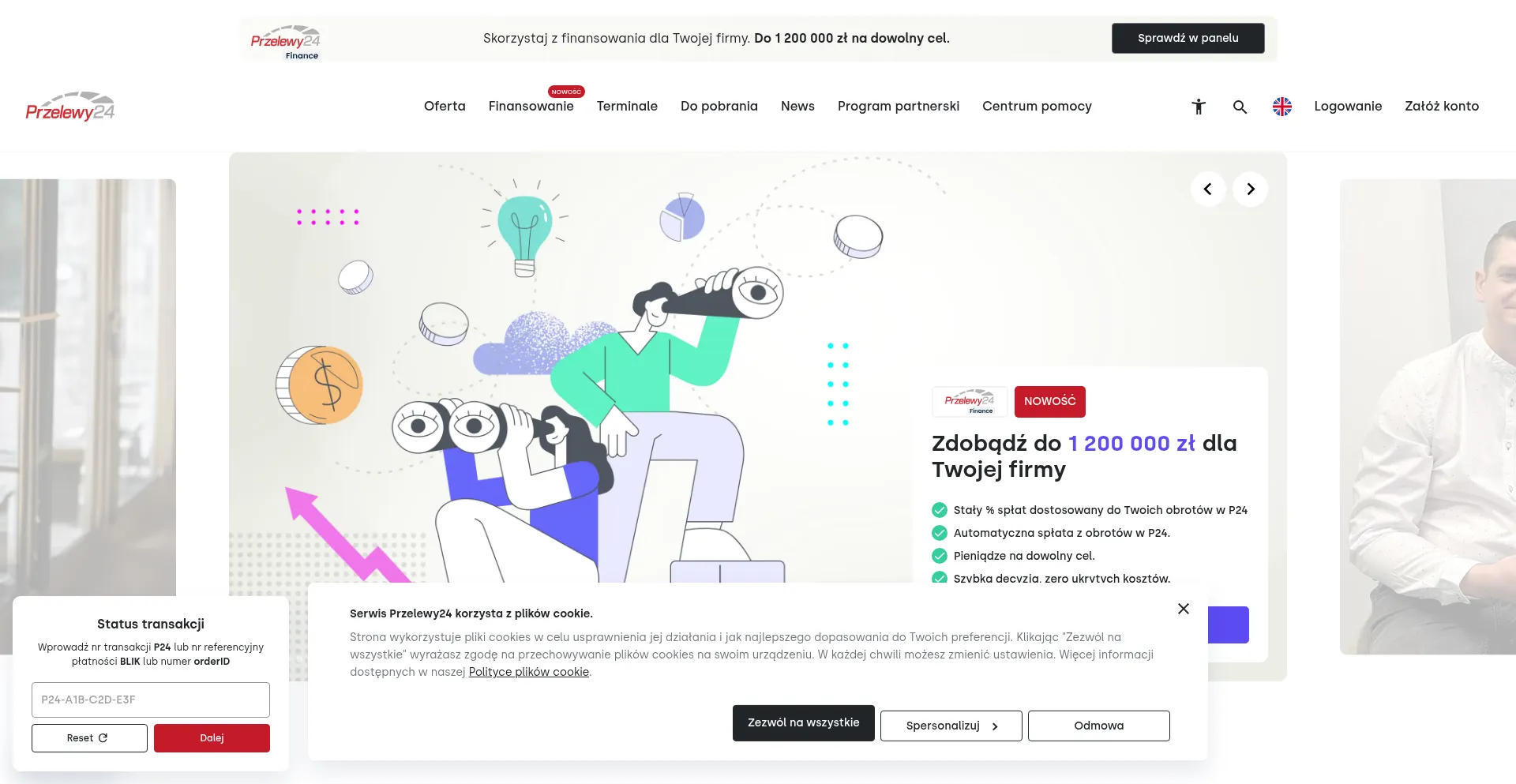1516x784 pixels.
Task: Click Sprawdź w panelu banner button
Action: (x=1188, y=38)
